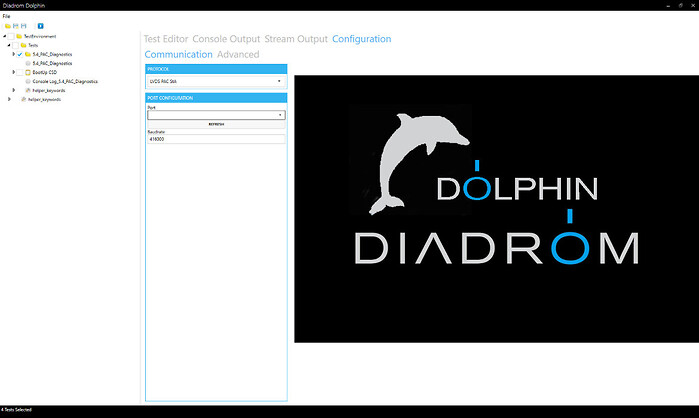Click the yellow BootUp CSD suite icon
Screen dimensions: 699x418
click(28, 72)
